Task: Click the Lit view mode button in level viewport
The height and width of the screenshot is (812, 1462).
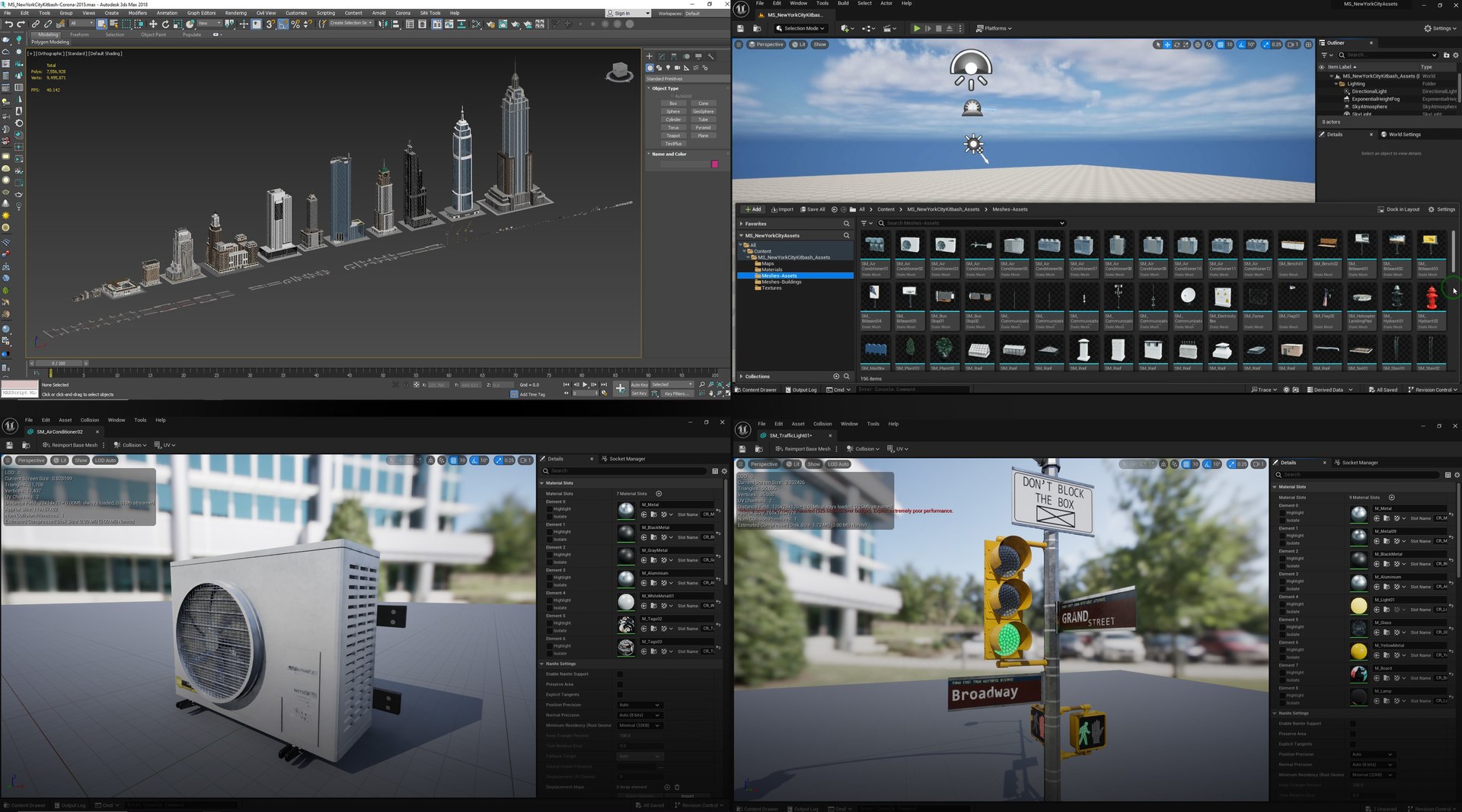Action: 799,45
